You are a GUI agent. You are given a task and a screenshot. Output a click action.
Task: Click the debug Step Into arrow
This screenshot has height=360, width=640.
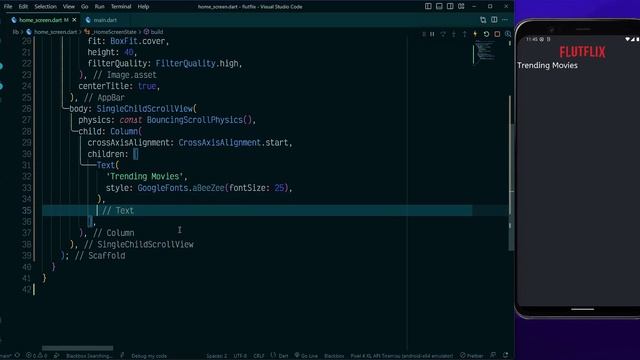[x=453, y=34]
